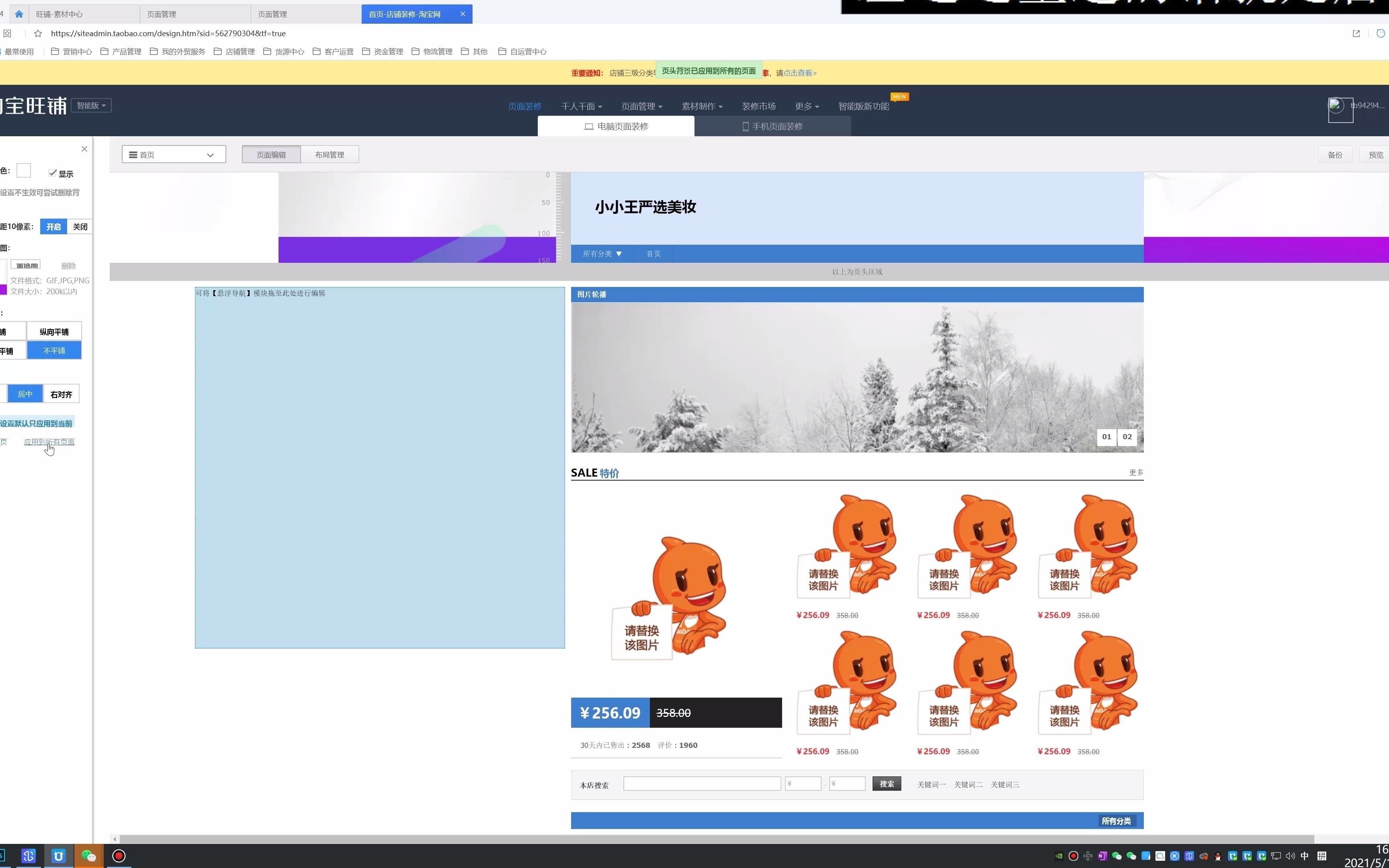
Task: Select the 页面编辑 mode button
Action: [x=271, y=154]
